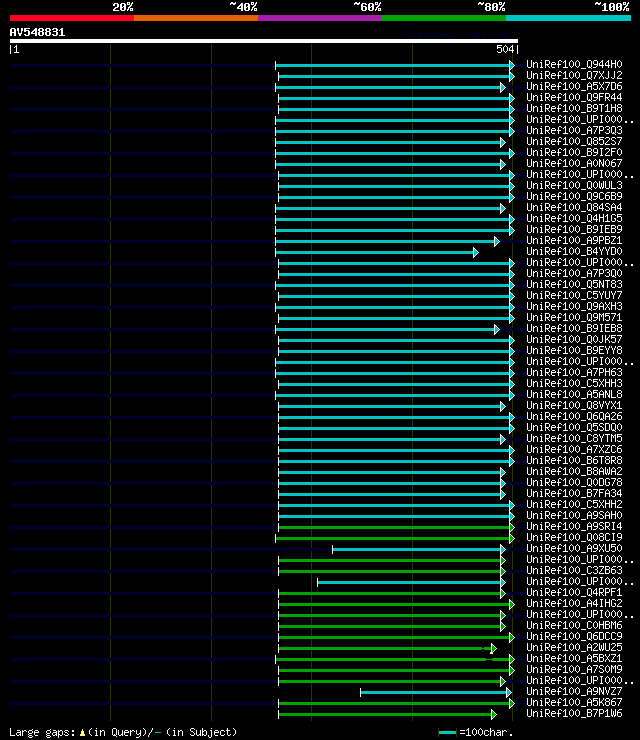Select the UniRef100_A5K867 label

pyautogui.click(x=574, y=703)
